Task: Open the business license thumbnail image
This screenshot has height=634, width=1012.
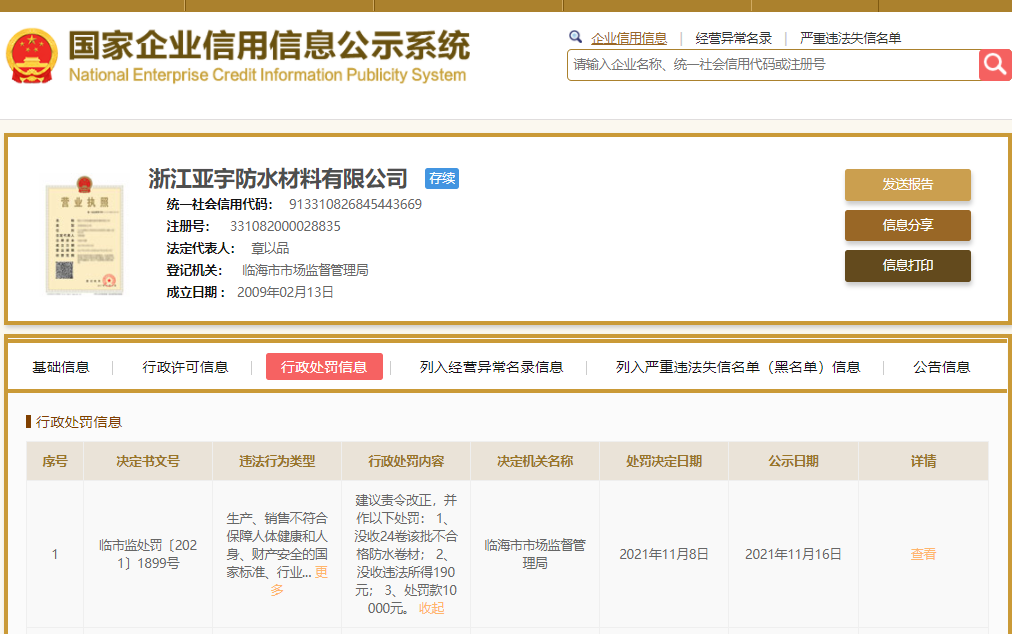Action: [84, 235]
